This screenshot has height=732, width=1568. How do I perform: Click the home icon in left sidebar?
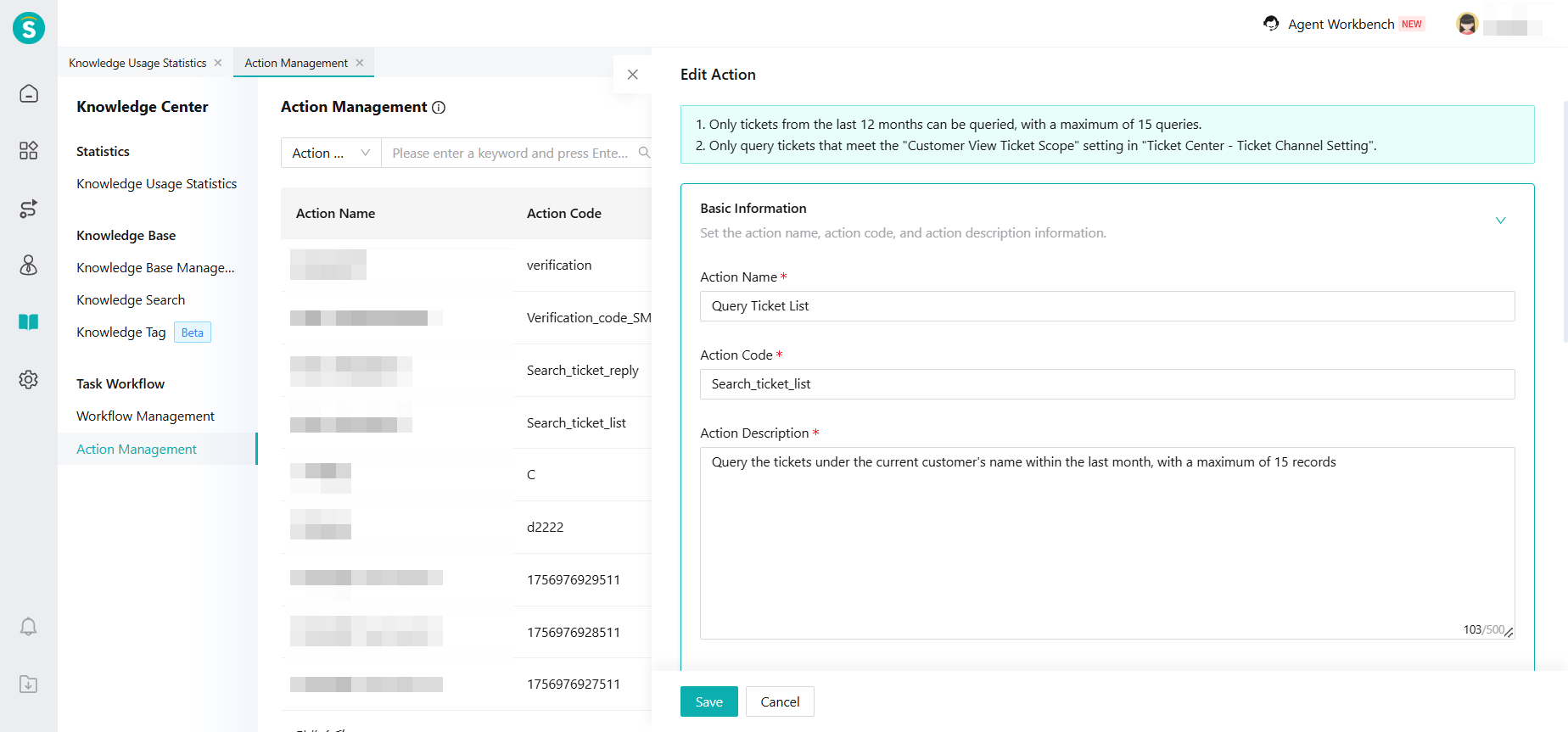29,93
